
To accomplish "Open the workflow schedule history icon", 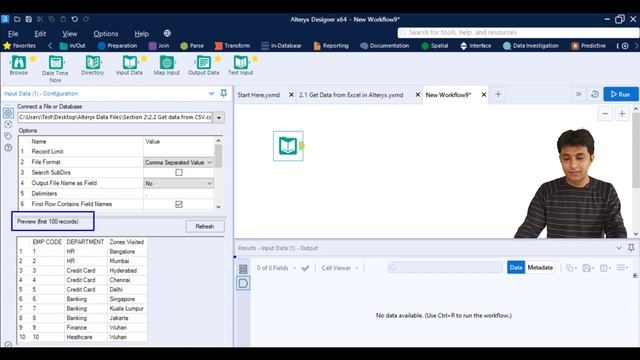I will [595, 94].
